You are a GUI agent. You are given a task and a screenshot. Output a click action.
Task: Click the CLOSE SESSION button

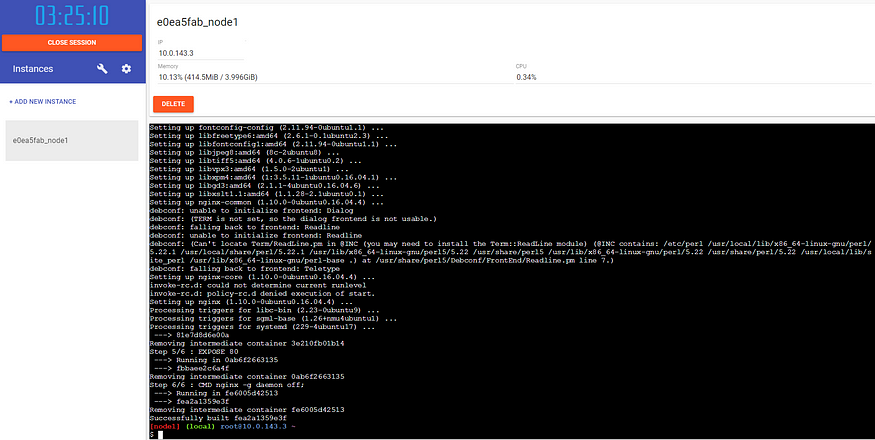pos(72,42)
